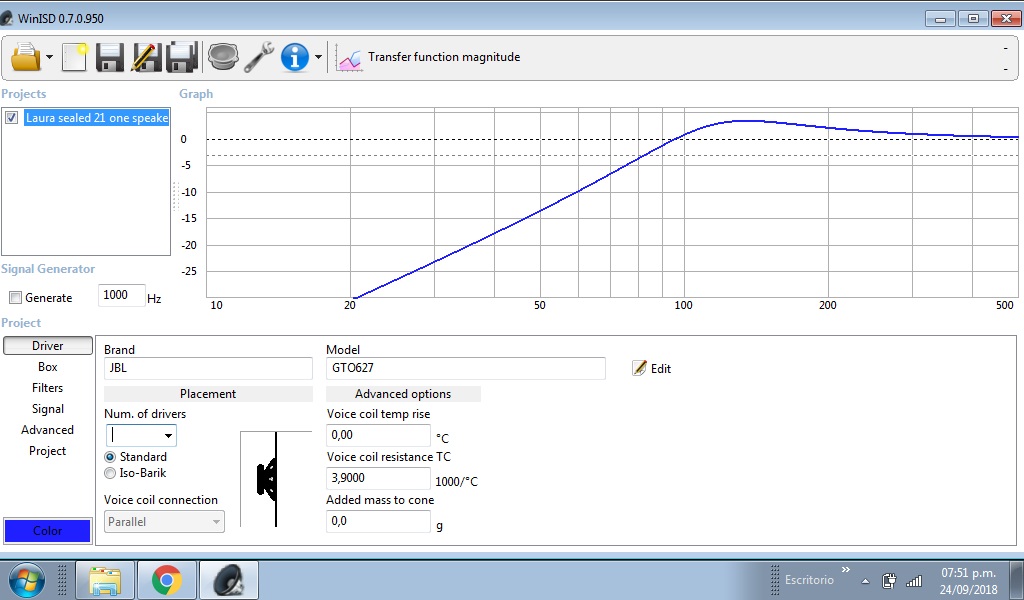Open File Explorer from taskbar
Screen dimensions: 1024x600
pyautogui.click(x=105, y=580)
